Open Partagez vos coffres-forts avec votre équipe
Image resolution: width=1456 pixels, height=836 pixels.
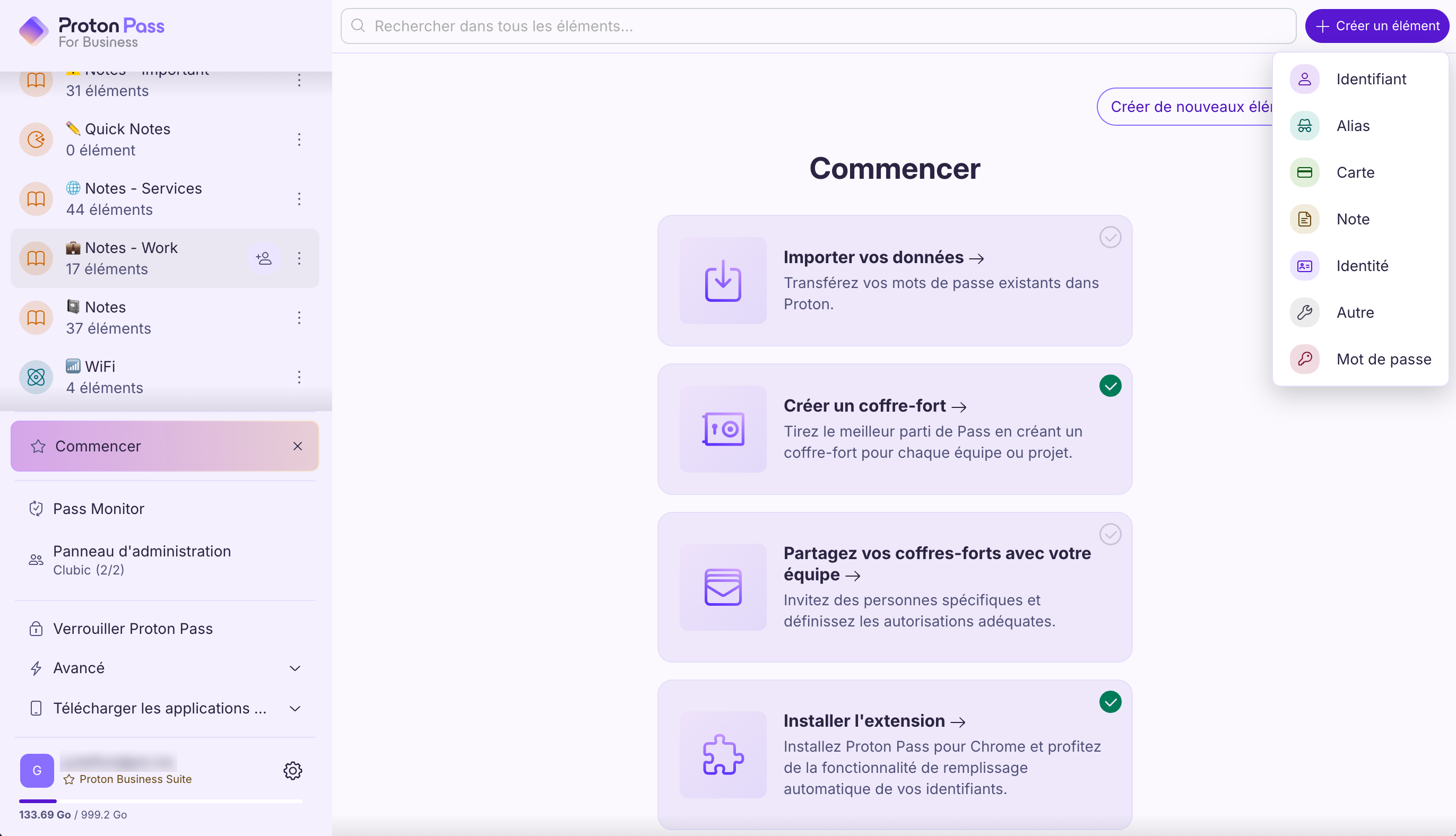click(x=937, y=564)
